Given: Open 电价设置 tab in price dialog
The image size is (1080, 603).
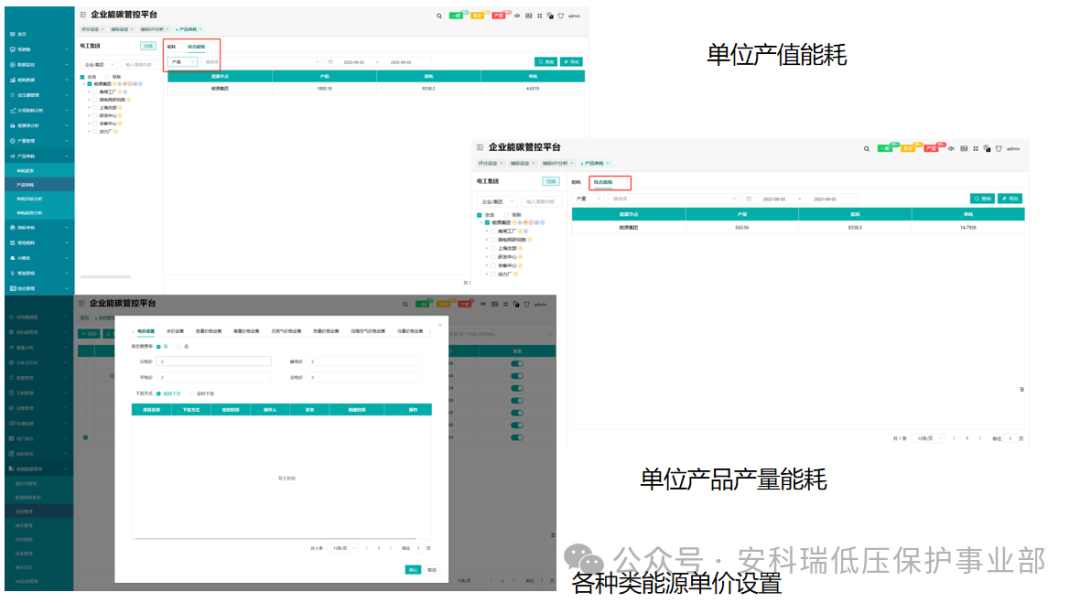Looking at the screenshot, I should click(x=145, y=331).
